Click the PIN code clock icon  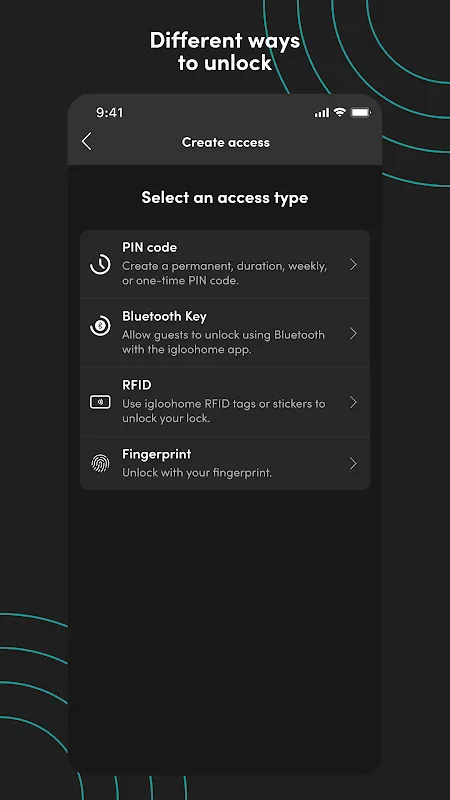click(x=100, y=265)
